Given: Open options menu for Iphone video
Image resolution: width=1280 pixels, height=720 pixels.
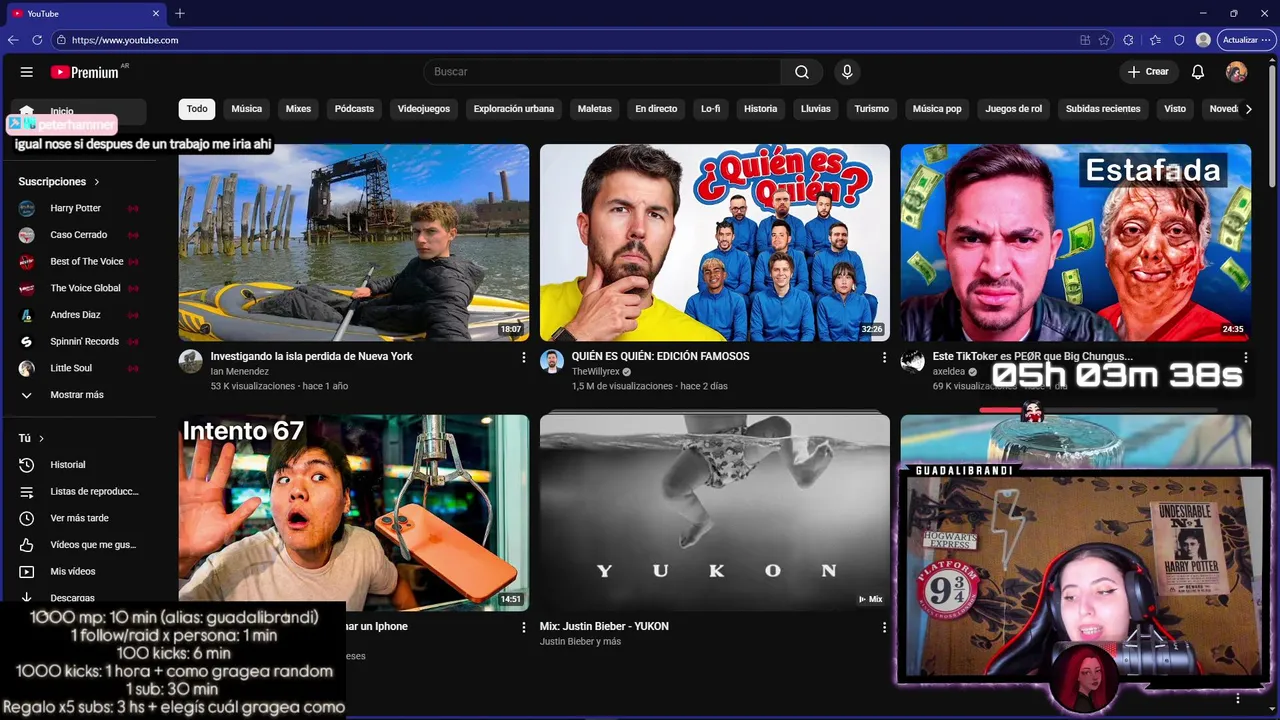Looking at the screenshot, I should (x=524, y=627).
